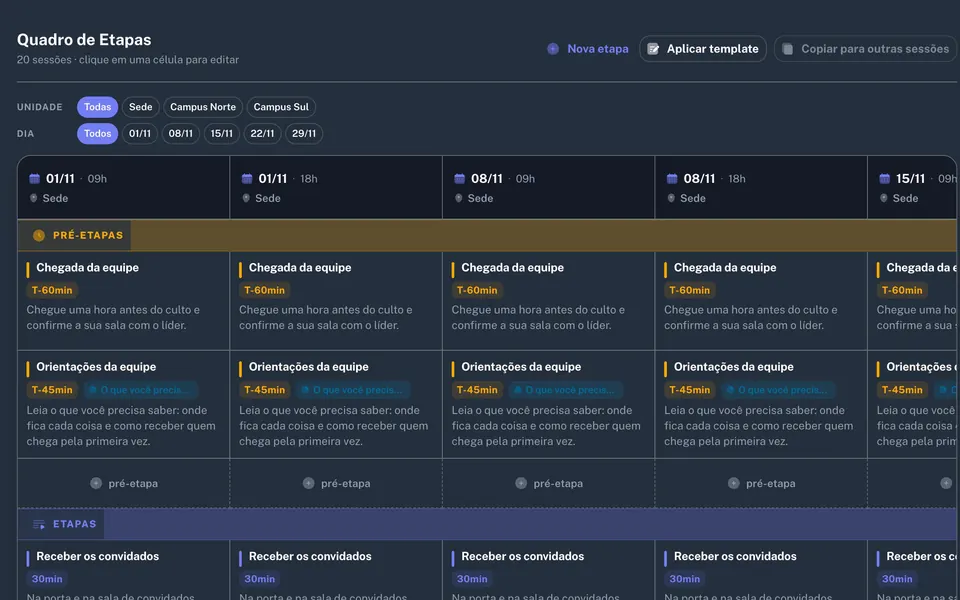The image size is (960, 600).
Task: Click the T-60min badge in 08/11 18h column
Action: [689, 290]
